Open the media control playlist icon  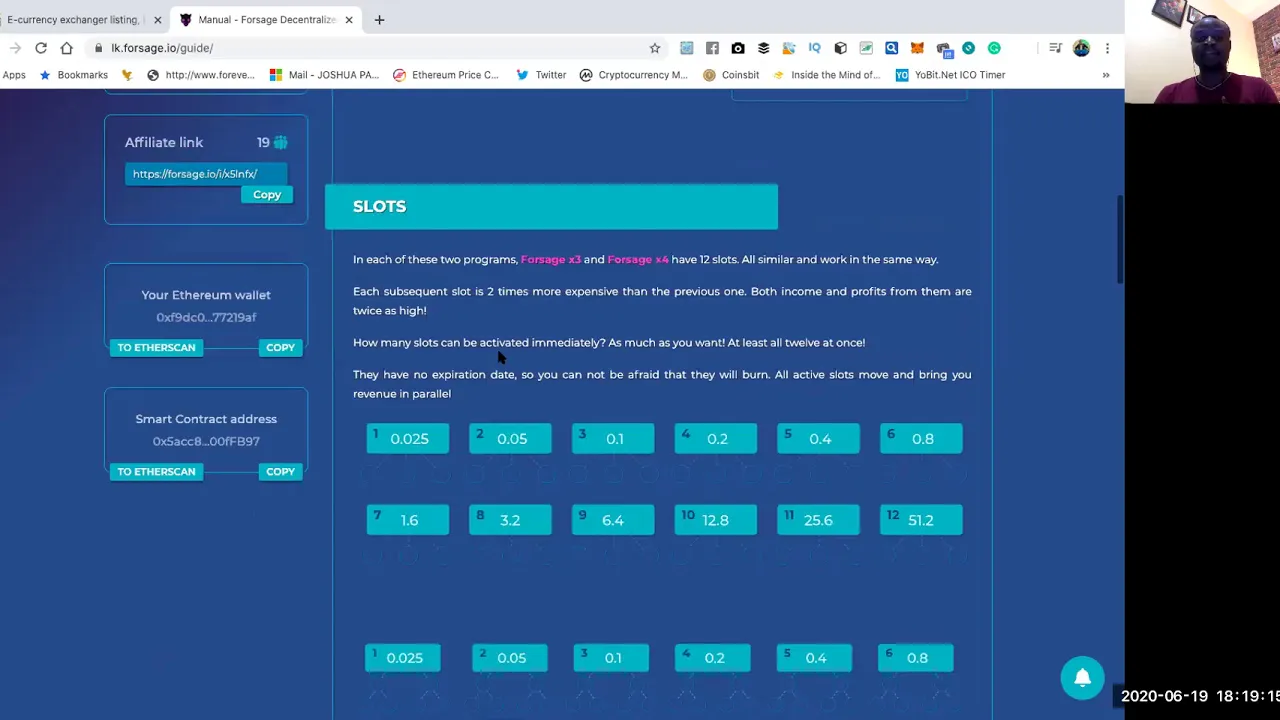click(x=1055, y=48)
